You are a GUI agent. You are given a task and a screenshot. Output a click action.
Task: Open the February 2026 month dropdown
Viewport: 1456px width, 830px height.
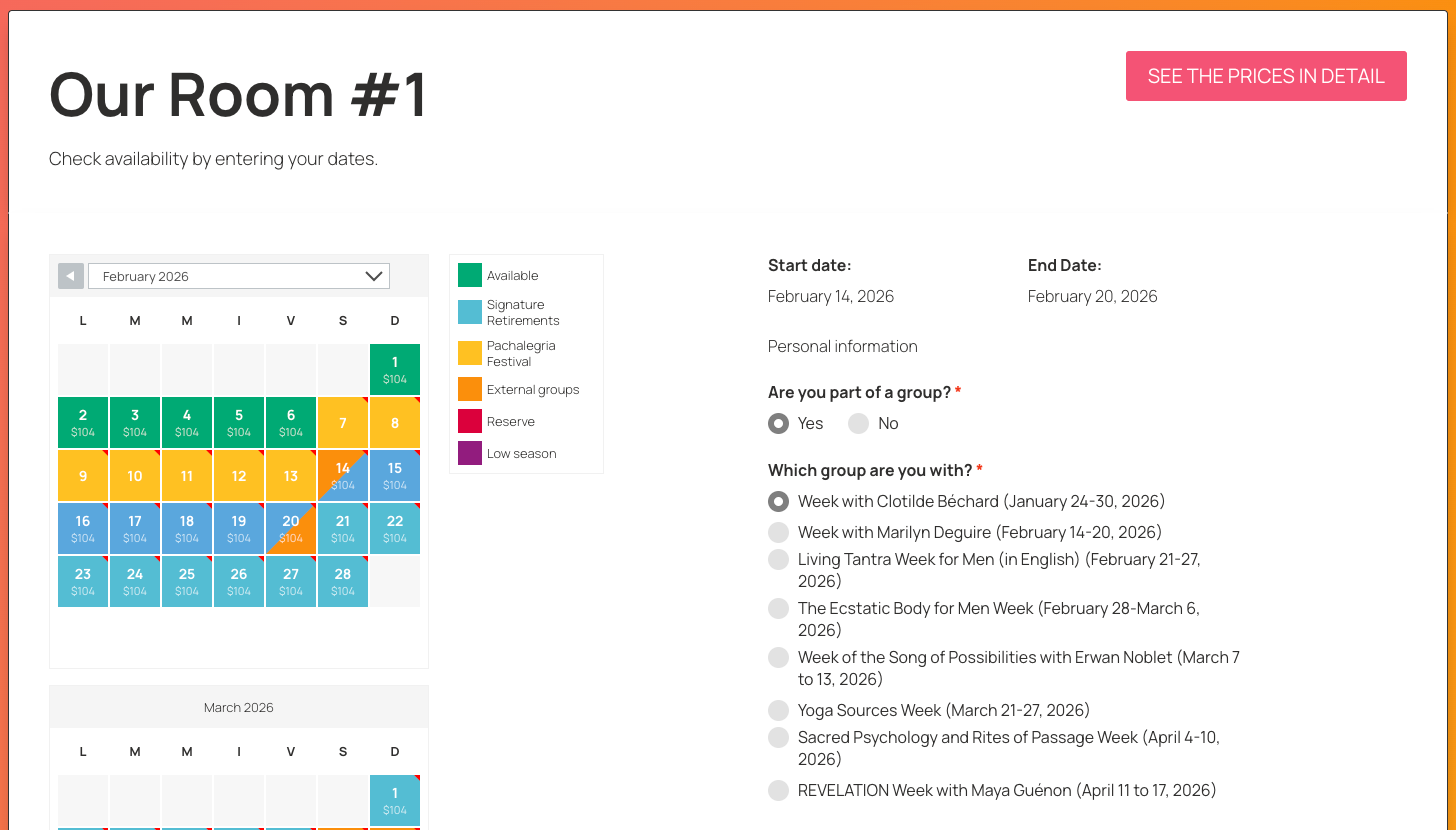point(239,276)
